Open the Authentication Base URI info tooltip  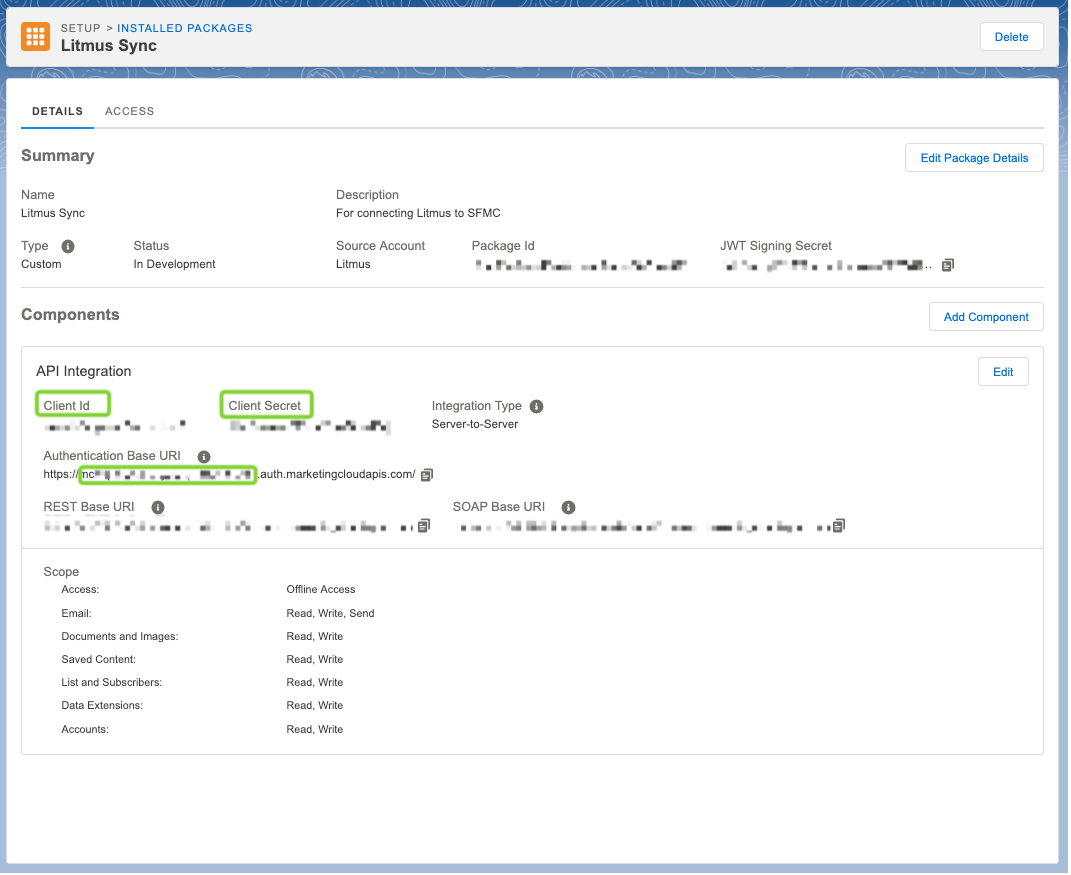(203, 456)
